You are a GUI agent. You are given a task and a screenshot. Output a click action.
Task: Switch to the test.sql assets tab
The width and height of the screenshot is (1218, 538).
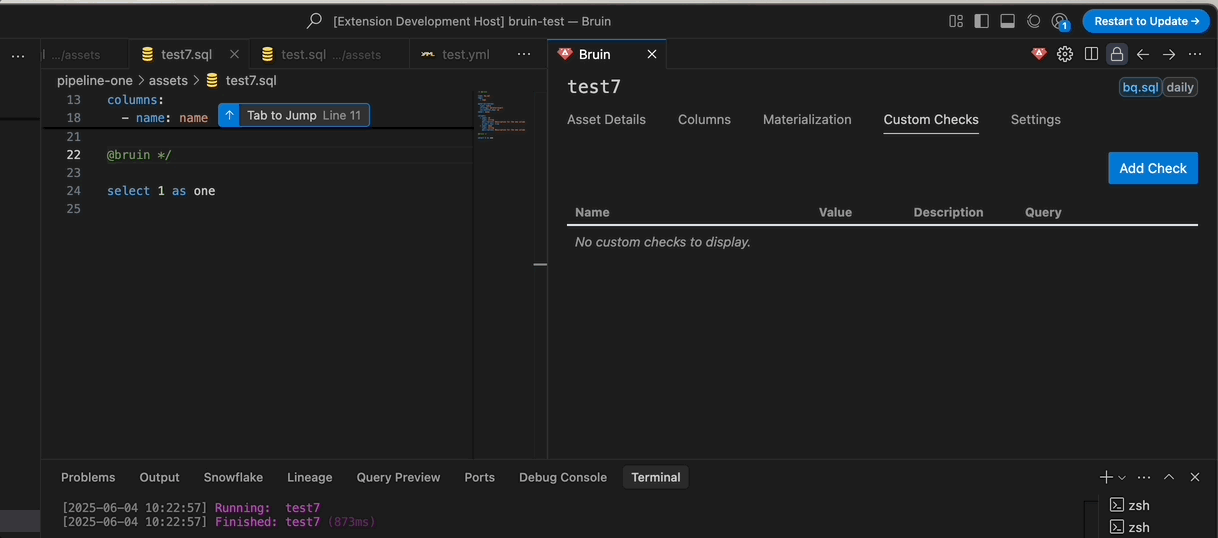click(330, 54)
